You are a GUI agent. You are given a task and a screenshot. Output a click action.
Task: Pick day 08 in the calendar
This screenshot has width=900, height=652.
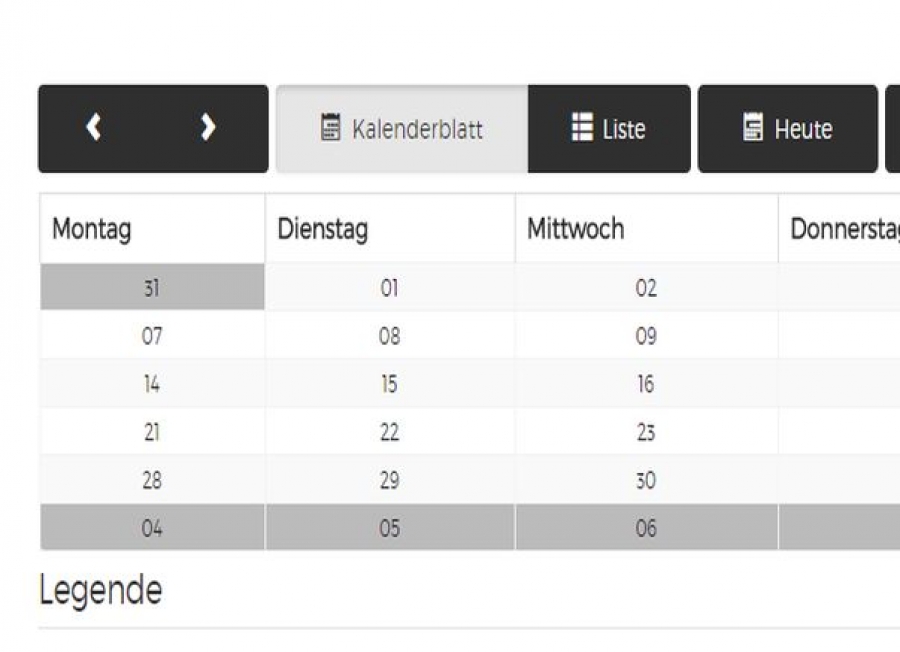click(389, 336)
